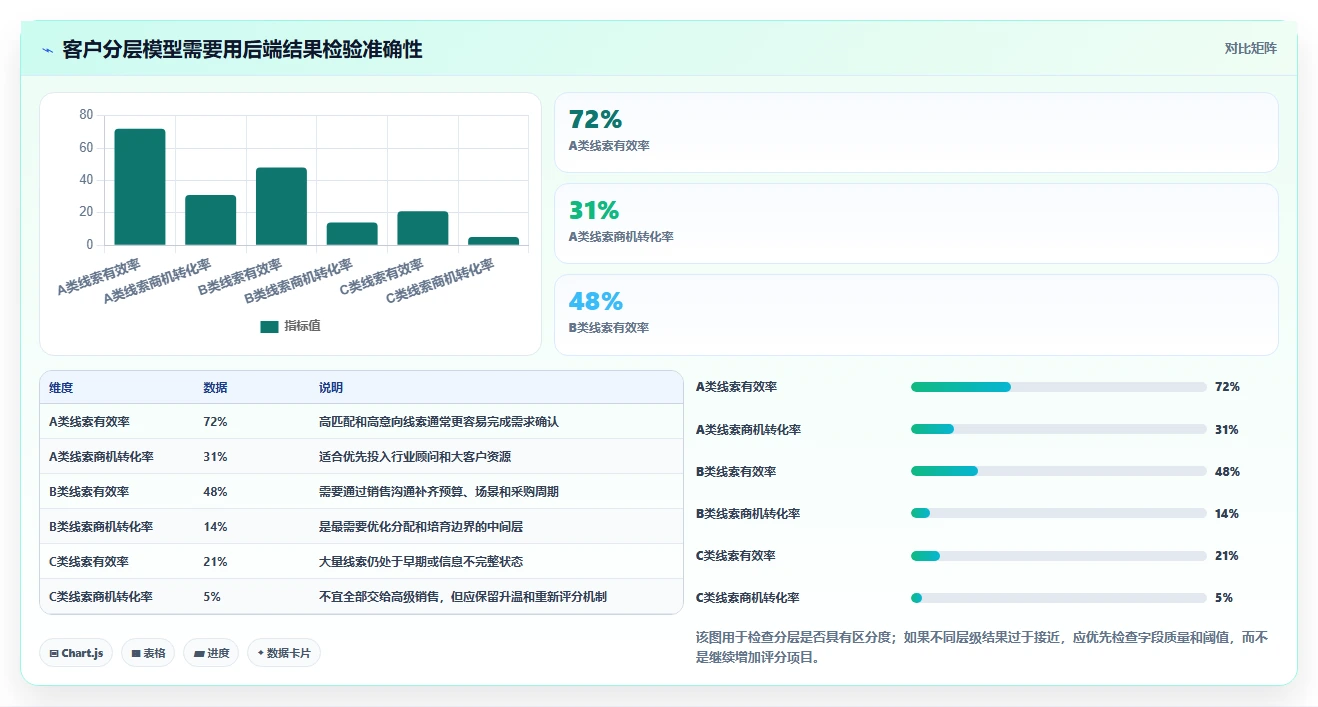Screen dimensions: 1318x707
Task: Click the 31% value in the table
Action: click(215, 457)
